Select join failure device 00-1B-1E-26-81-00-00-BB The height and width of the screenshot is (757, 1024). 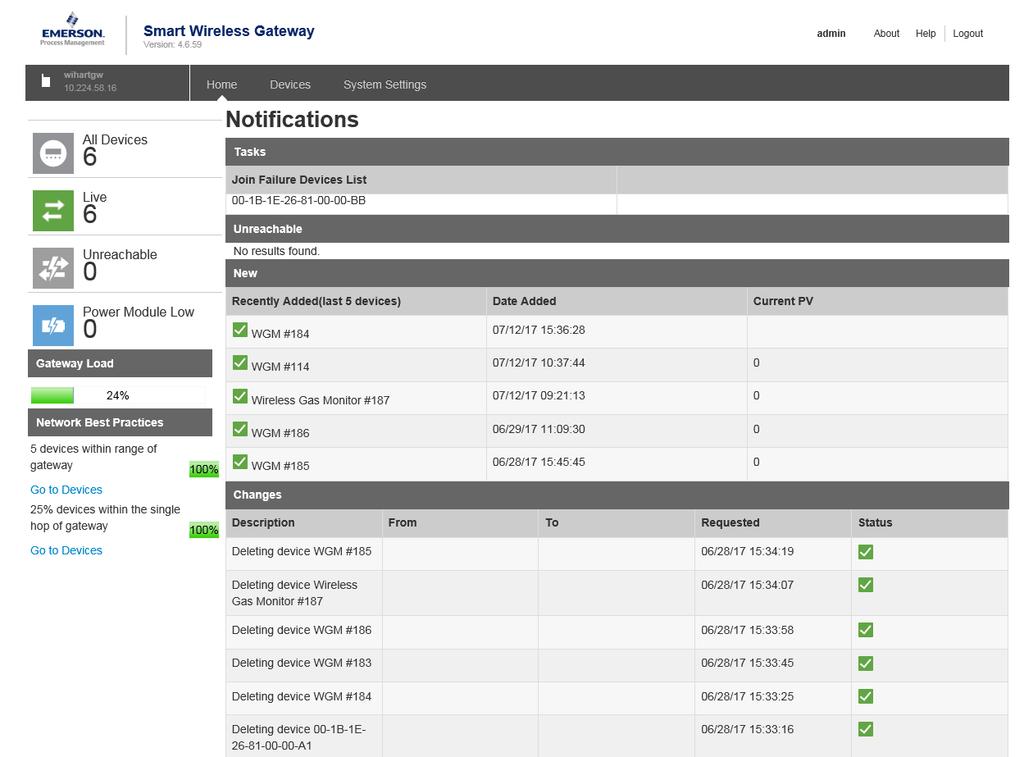[298, 201]
